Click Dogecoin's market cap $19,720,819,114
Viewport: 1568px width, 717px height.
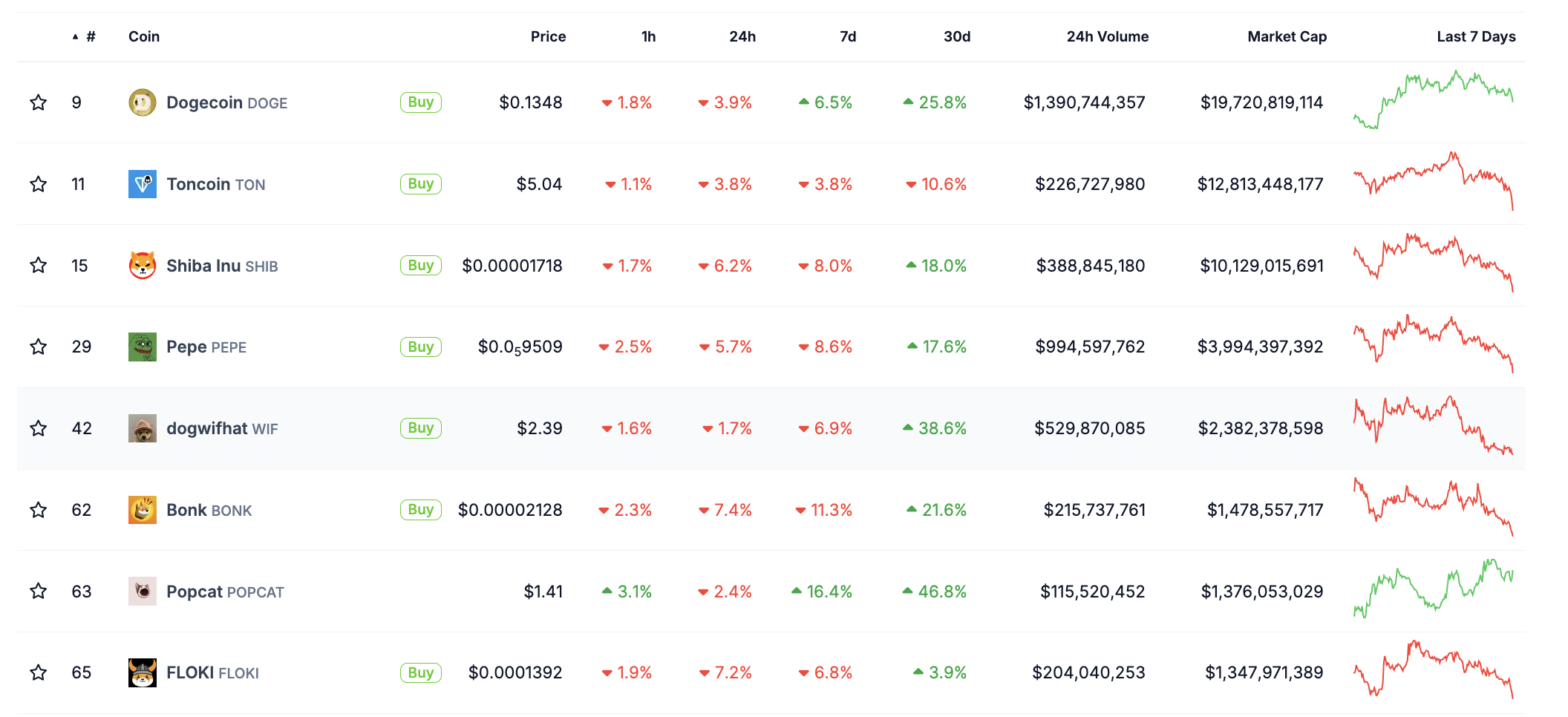1261,102
